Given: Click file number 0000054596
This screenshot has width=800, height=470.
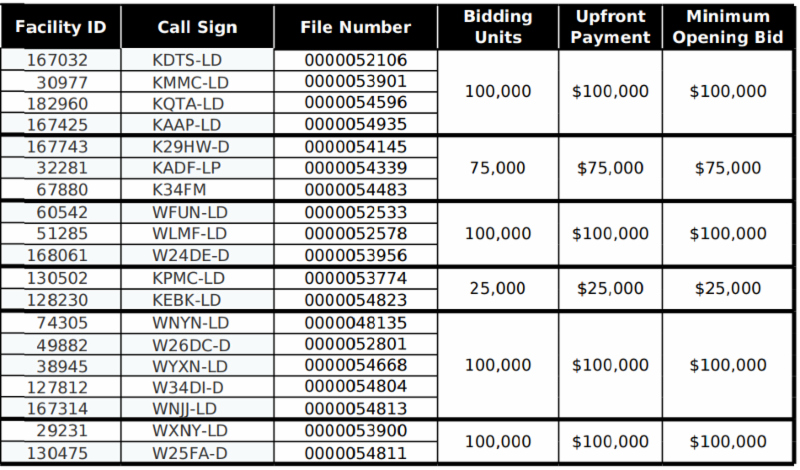Looking at the screenshot, I should pos(355,103).
